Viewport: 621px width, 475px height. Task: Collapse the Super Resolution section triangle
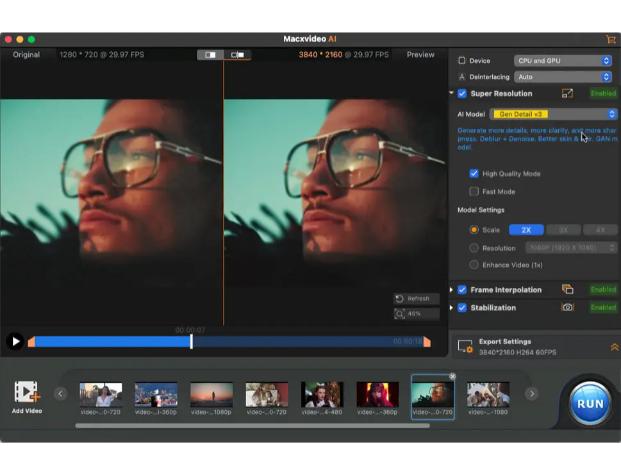[x=451, y=93]
